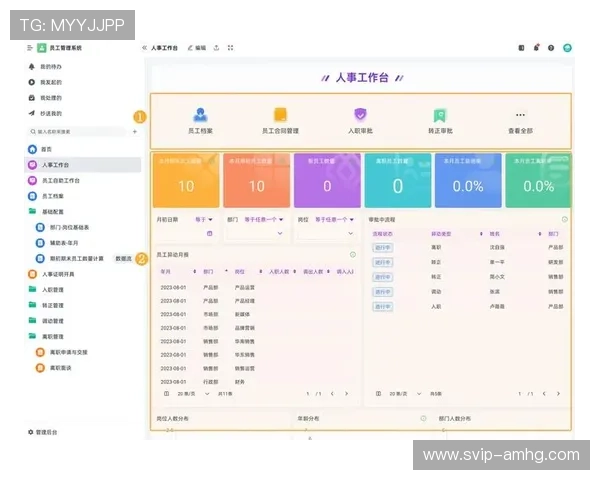The image size is (600, 480).
Task: Open the calendar icon under 月初日期
Action: click(x=209, y=233)
